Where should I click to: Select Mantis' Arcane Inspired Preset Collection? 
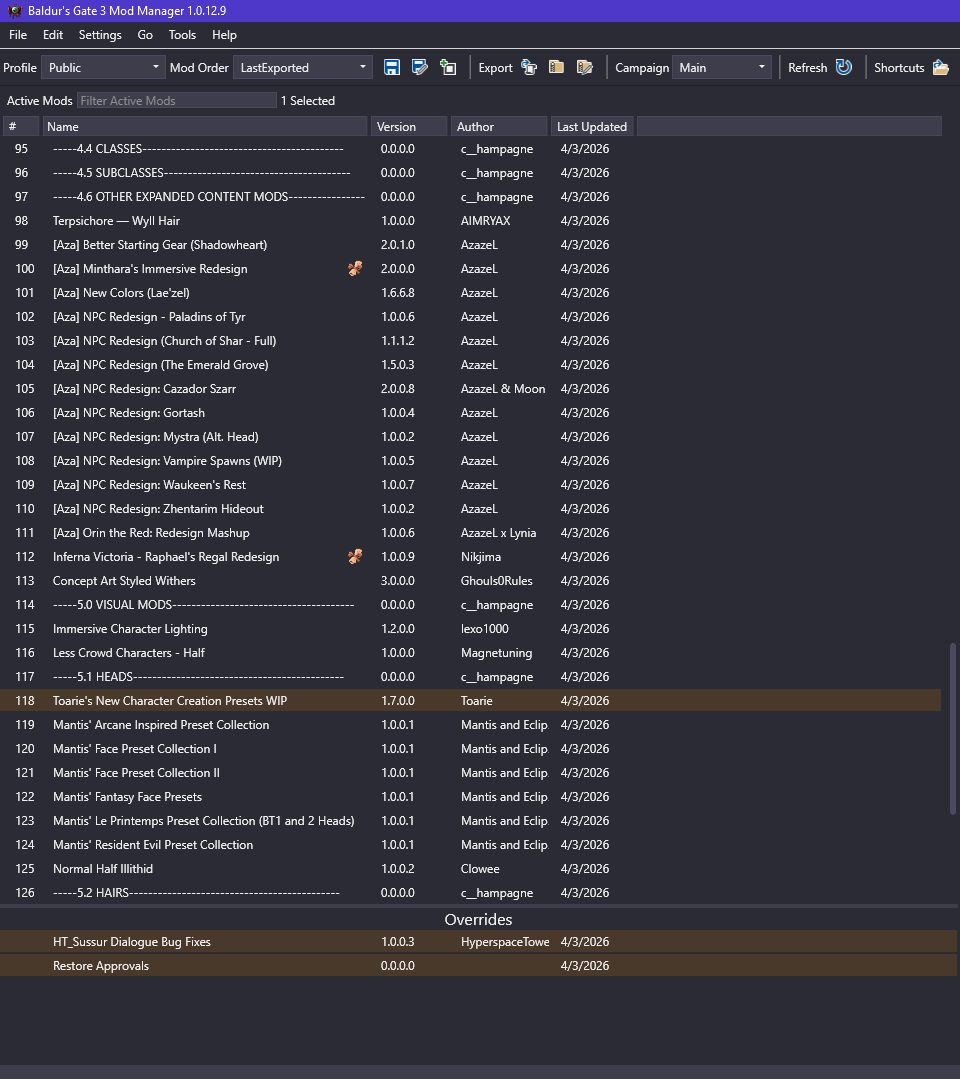[471, 725]
